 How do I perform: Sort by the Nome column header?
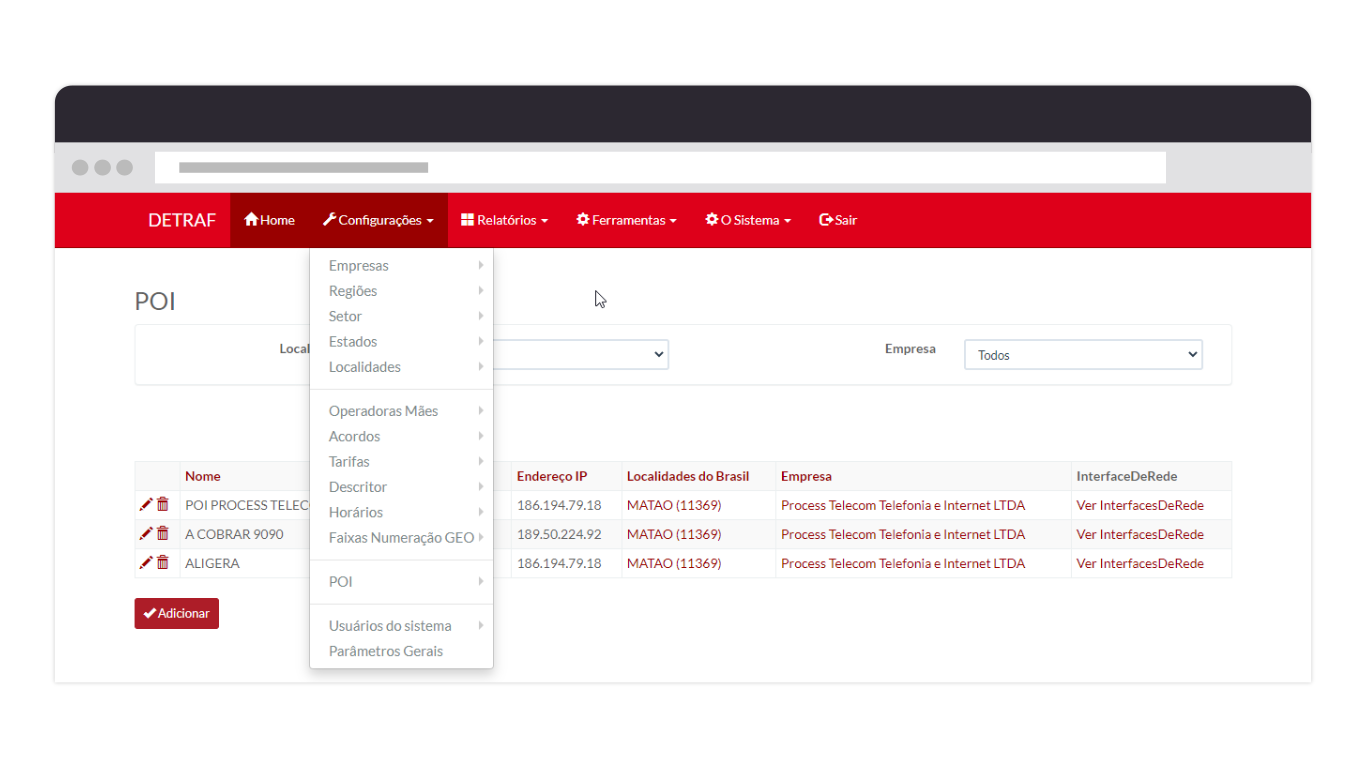tap(203, 476)
